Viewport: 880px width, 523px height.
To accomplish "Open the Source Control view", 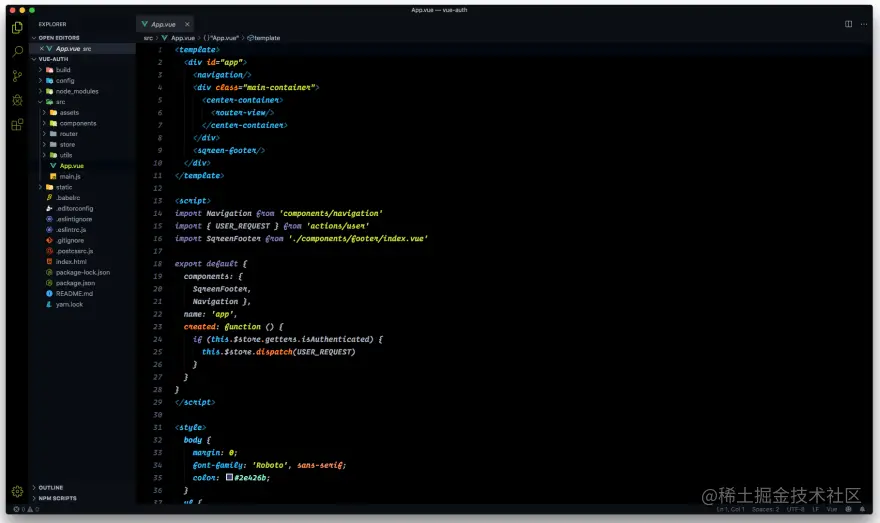I will click(x=17, y=76).
